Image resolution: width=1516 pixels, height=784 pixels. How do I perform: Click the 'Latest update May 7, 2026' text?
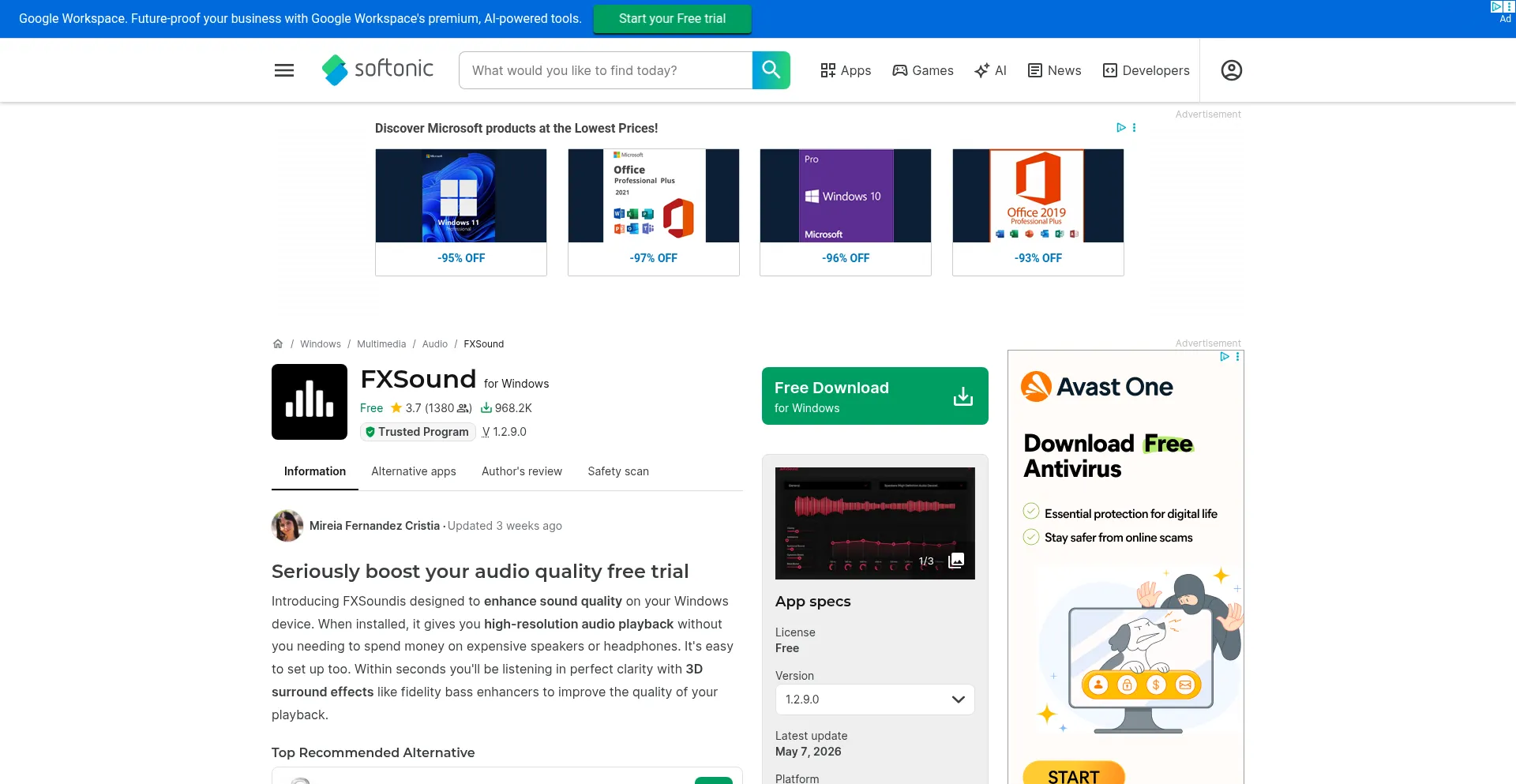pos(812,744)
